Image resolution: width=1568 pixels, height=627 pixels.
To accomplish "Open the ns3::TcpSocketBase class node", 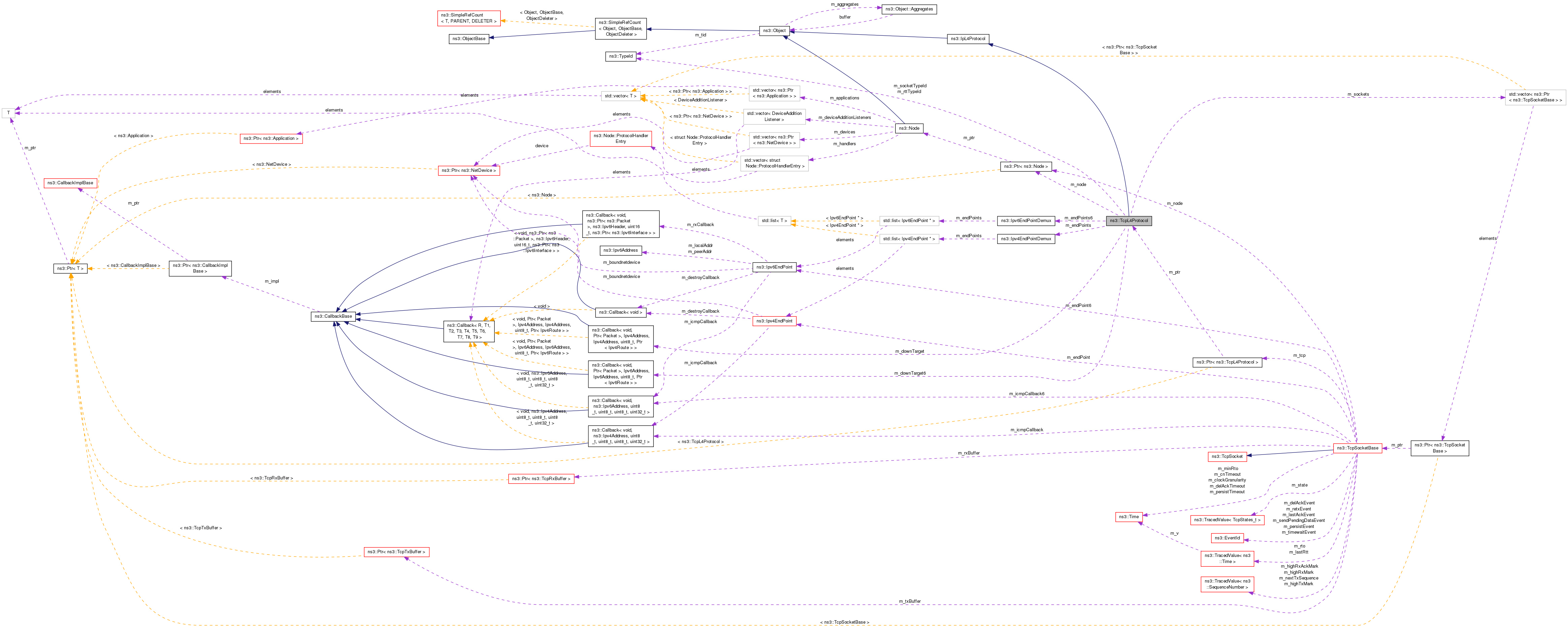I will 1357,448.
